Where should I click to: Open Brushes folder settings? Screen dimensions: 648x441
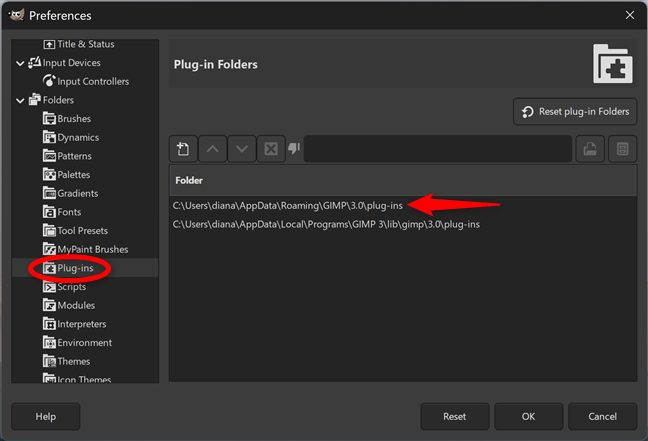click(67, 119)
